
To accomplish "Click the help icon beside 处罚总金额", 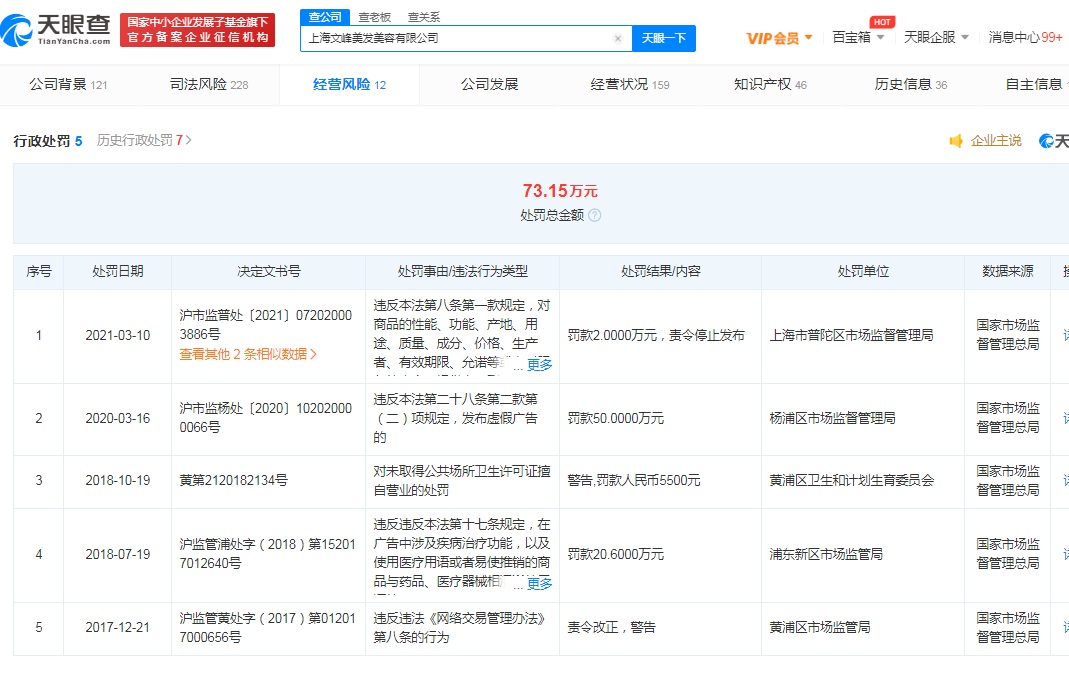I will coord(595,215).
